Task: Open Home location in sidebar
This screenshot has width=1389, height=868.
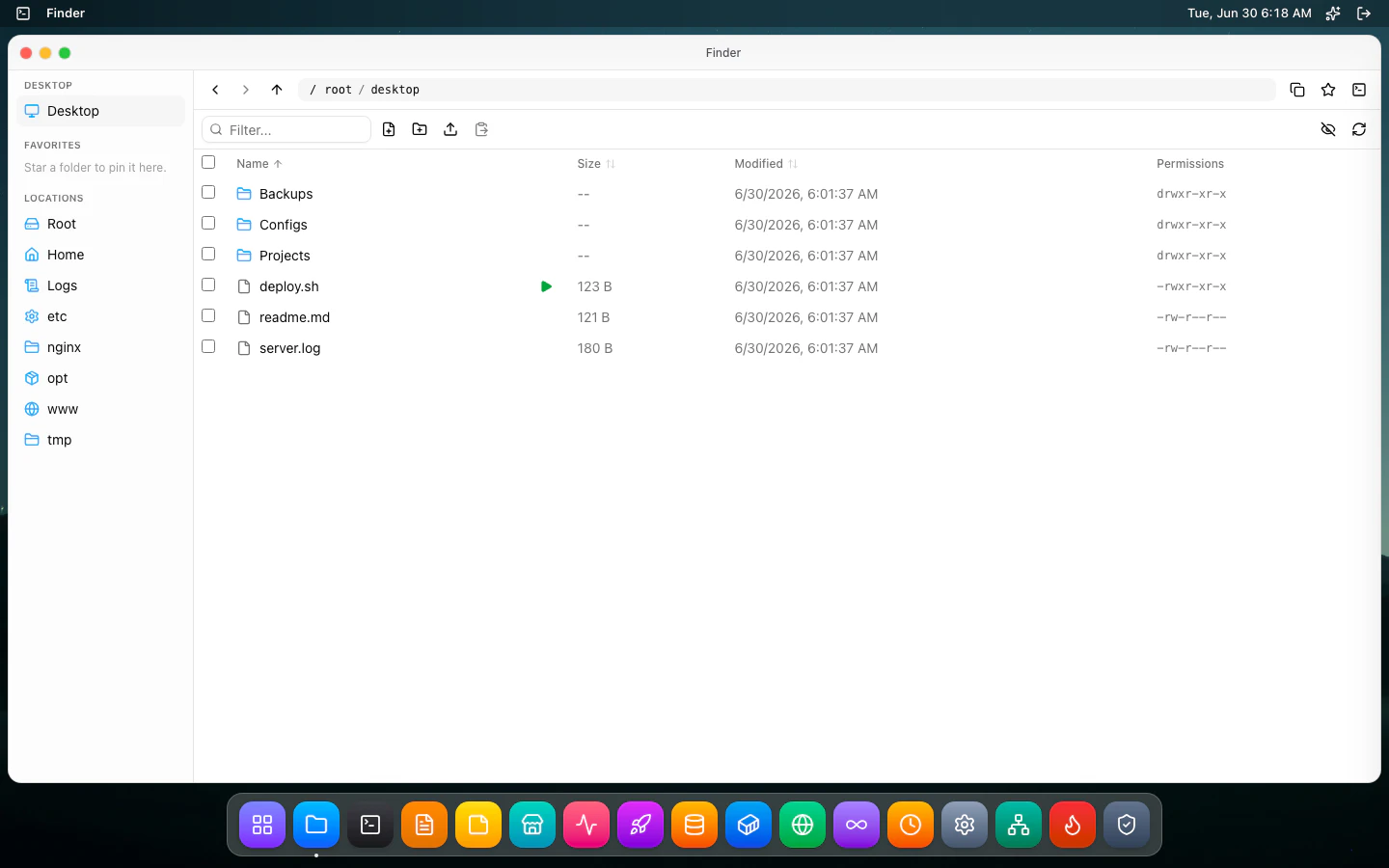Action: click(100, 255)
